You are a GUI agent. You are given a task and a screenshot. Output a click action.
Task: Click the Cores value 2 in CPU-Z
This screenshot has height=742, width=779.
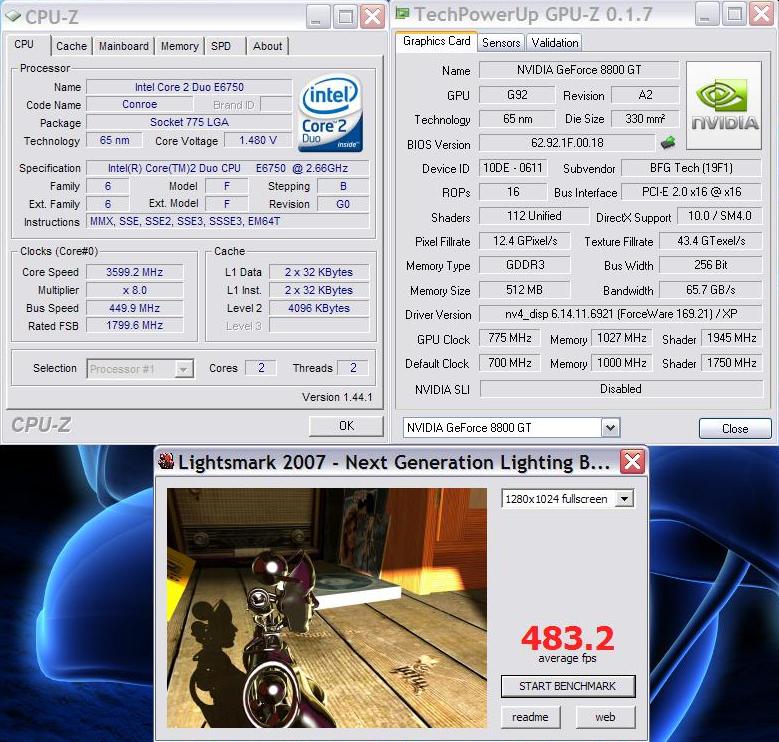[x=261, y=368]
